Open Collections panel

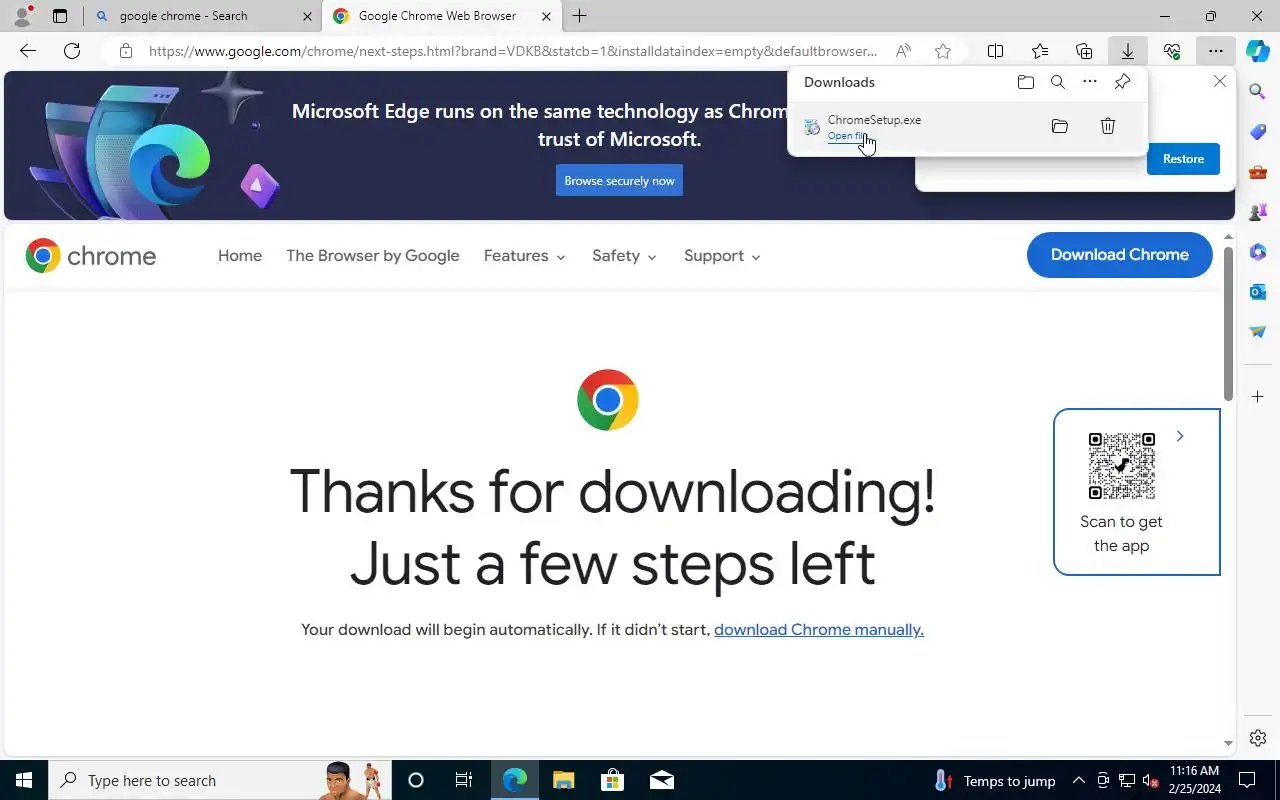[x=1084, y=51]
